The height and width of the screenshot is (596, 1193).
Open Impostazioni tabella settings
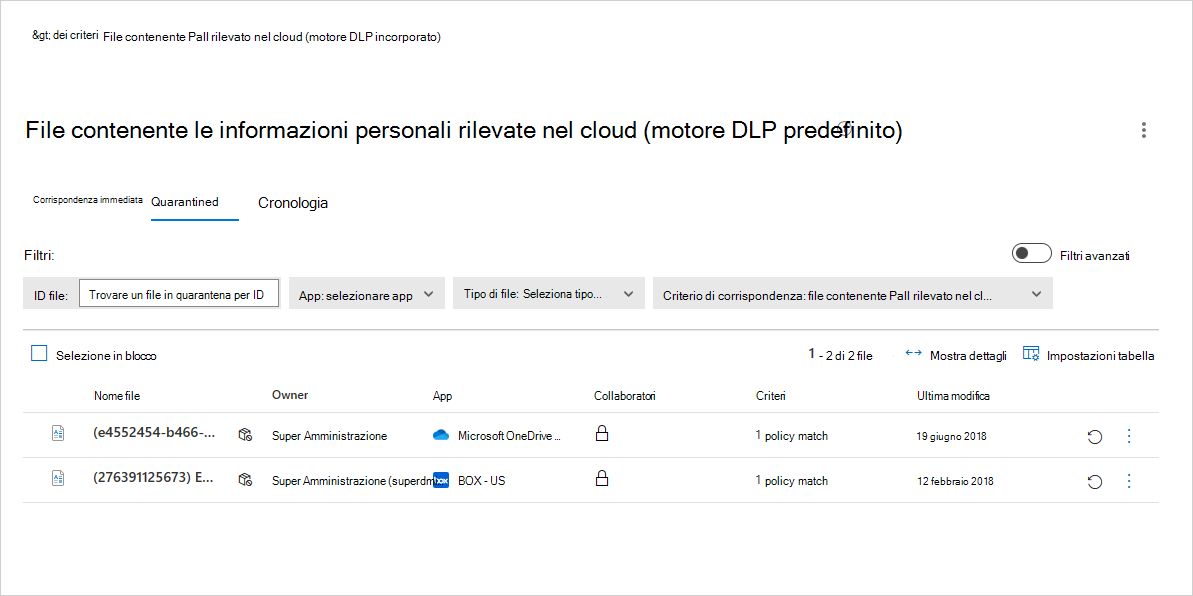[1101, 355]
